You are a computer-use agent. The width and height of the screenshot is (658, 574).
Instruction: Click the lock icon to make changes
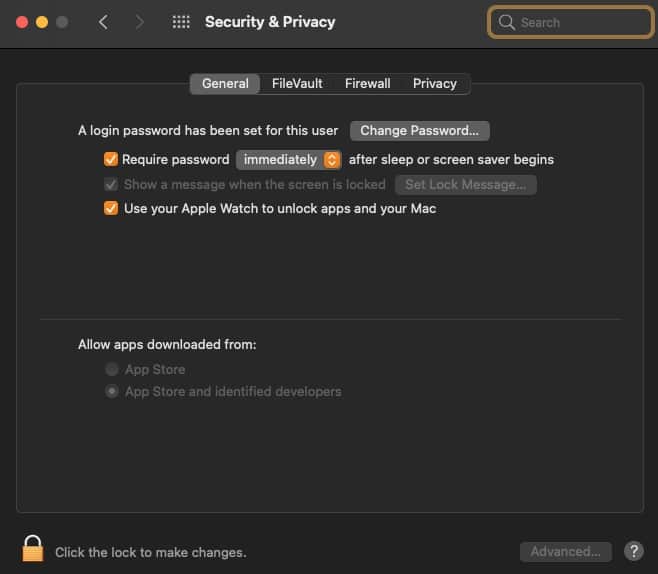[x=33, y=549]
